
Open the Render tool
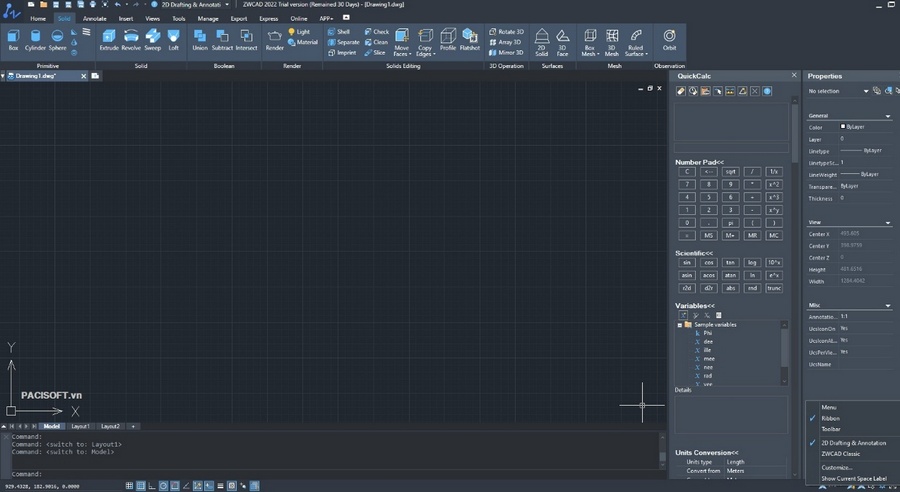(x=274, y=40)
